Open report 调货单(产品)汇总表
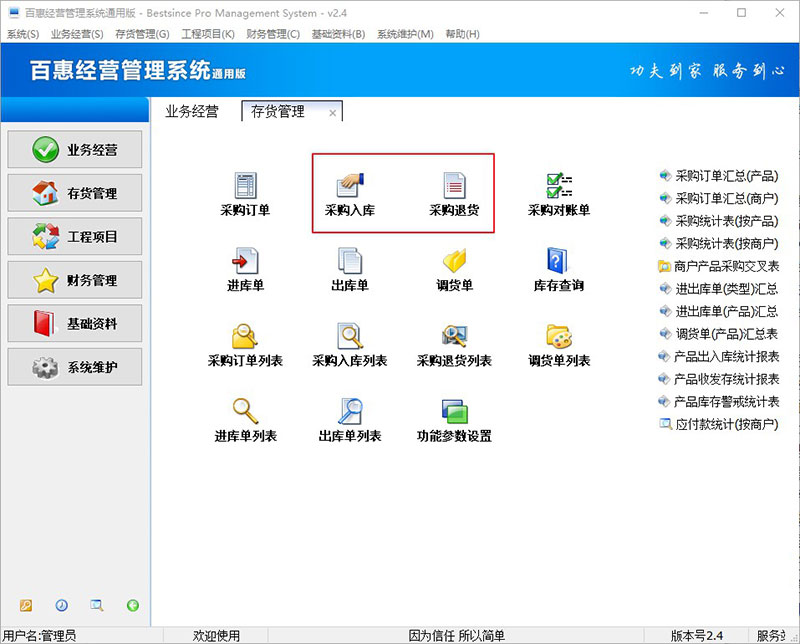The height and width of the screenshot is (644, 800). click(719, 334)
